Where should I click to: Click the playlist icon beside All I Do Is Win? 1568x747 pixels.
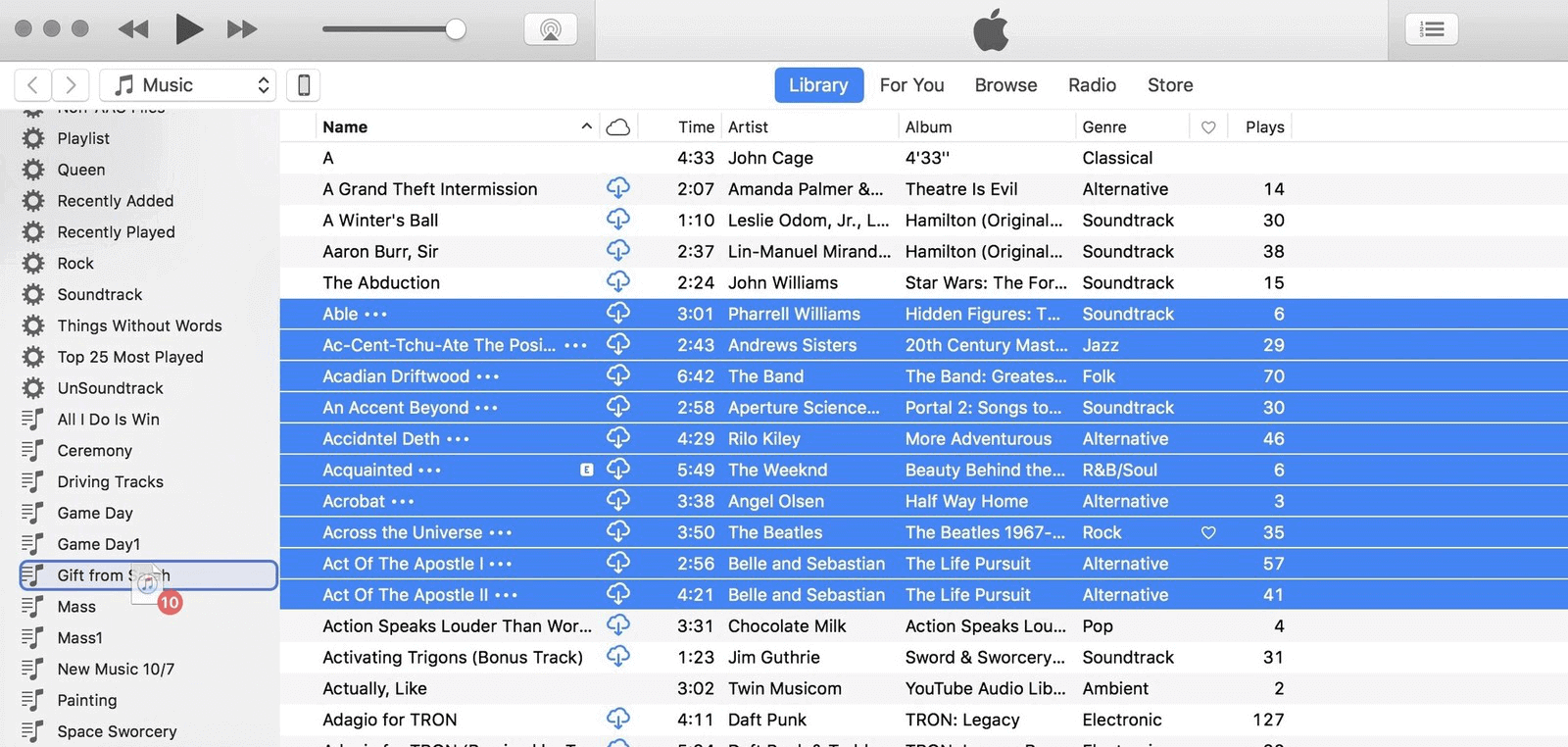pos(32,419)
